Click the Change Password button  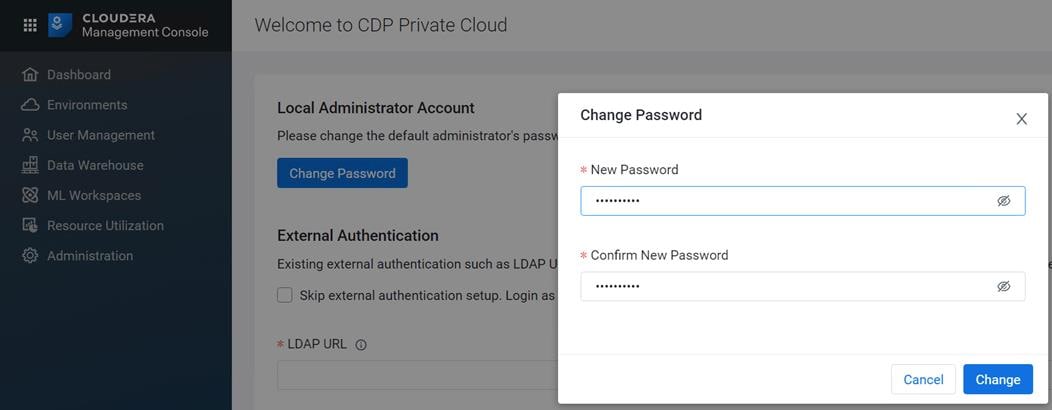point(342,173)
